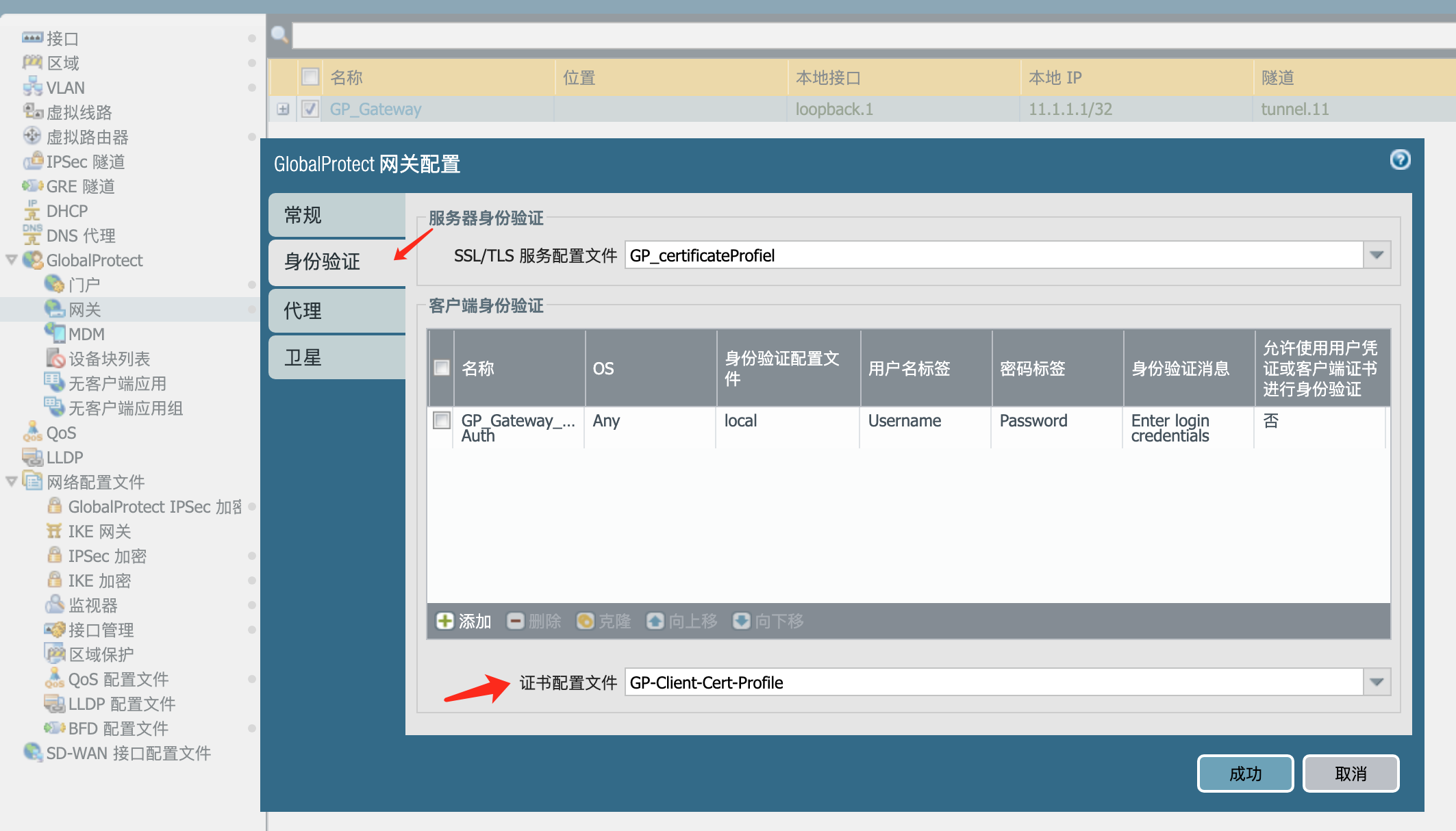Select the GRE 隧道 icon
Screen dimensions: 1456x831
32,186
